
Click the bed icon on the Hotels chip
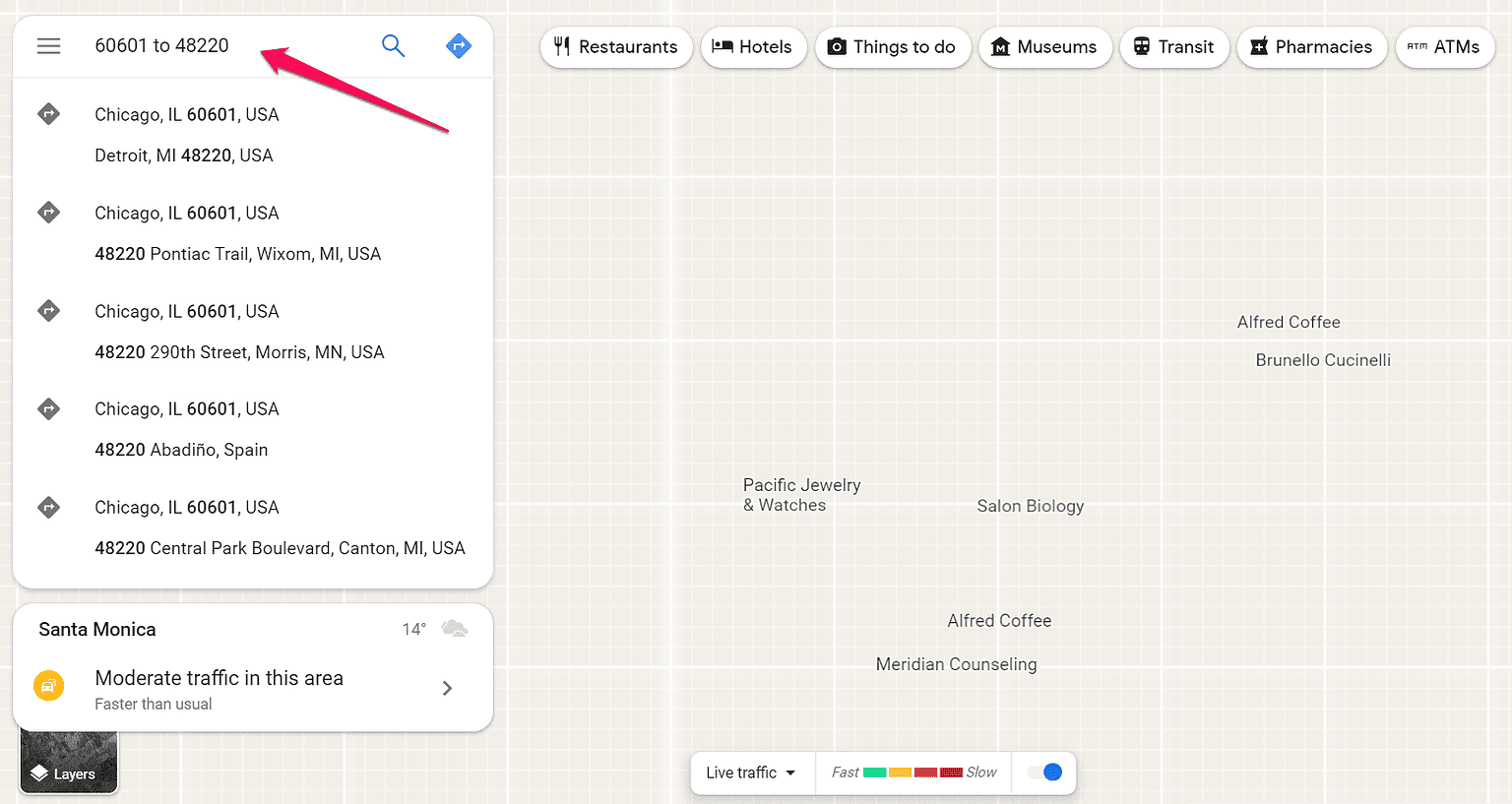tap(722, 46)
